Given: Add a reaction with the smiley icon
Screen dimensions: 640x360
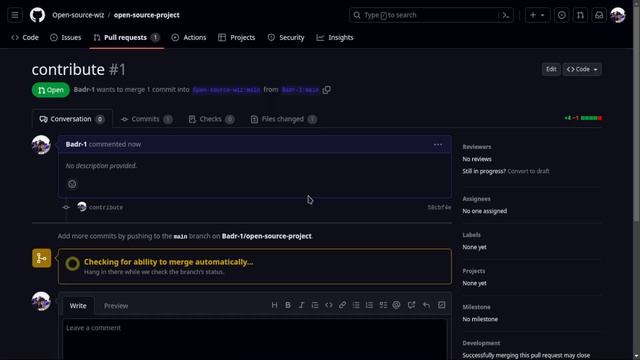Looking at the screenshot, I should click(72, 184).
